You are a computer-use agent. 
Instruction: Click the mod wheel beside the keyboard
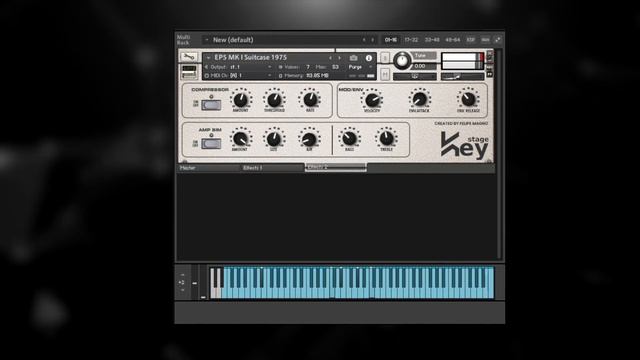point(203,282)
